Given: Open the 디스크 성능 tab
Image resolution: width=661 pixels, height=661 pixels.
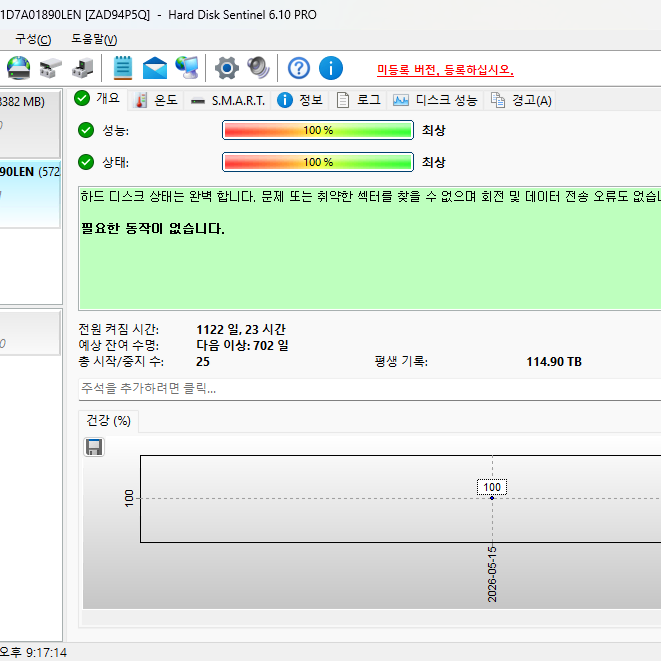Looking at the screenshot, I should click(435, 100).
